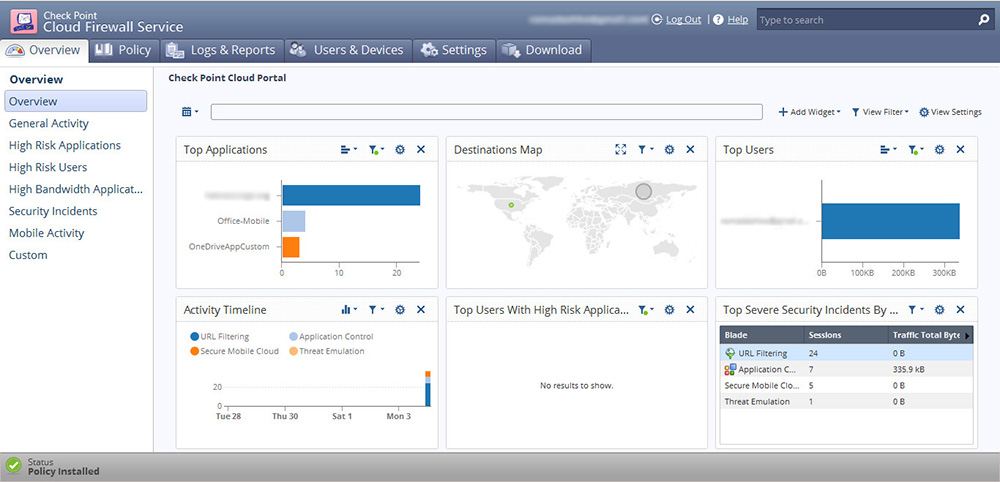This screenshot has width=1000, height=482.
Task: Open the Users & Devices tab
Action: tap(348, 50)
